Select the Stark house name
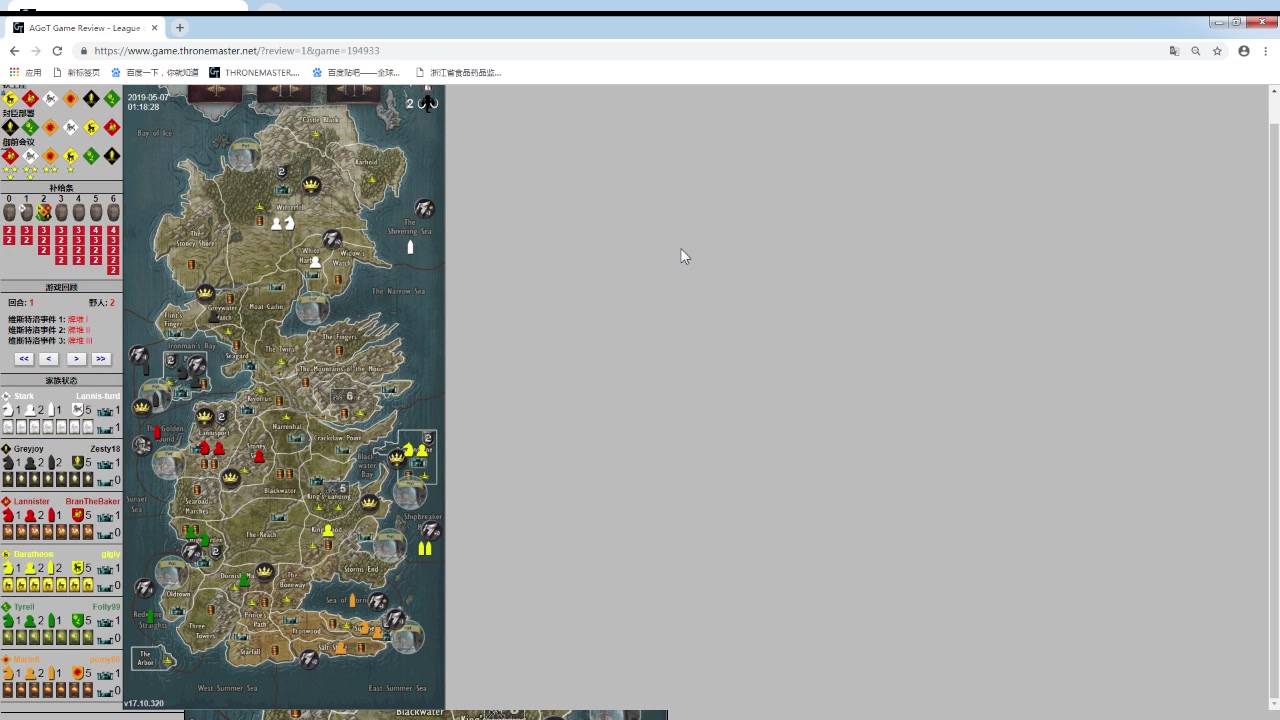Viewport: 1280px width, 720px height. point(24,396)
